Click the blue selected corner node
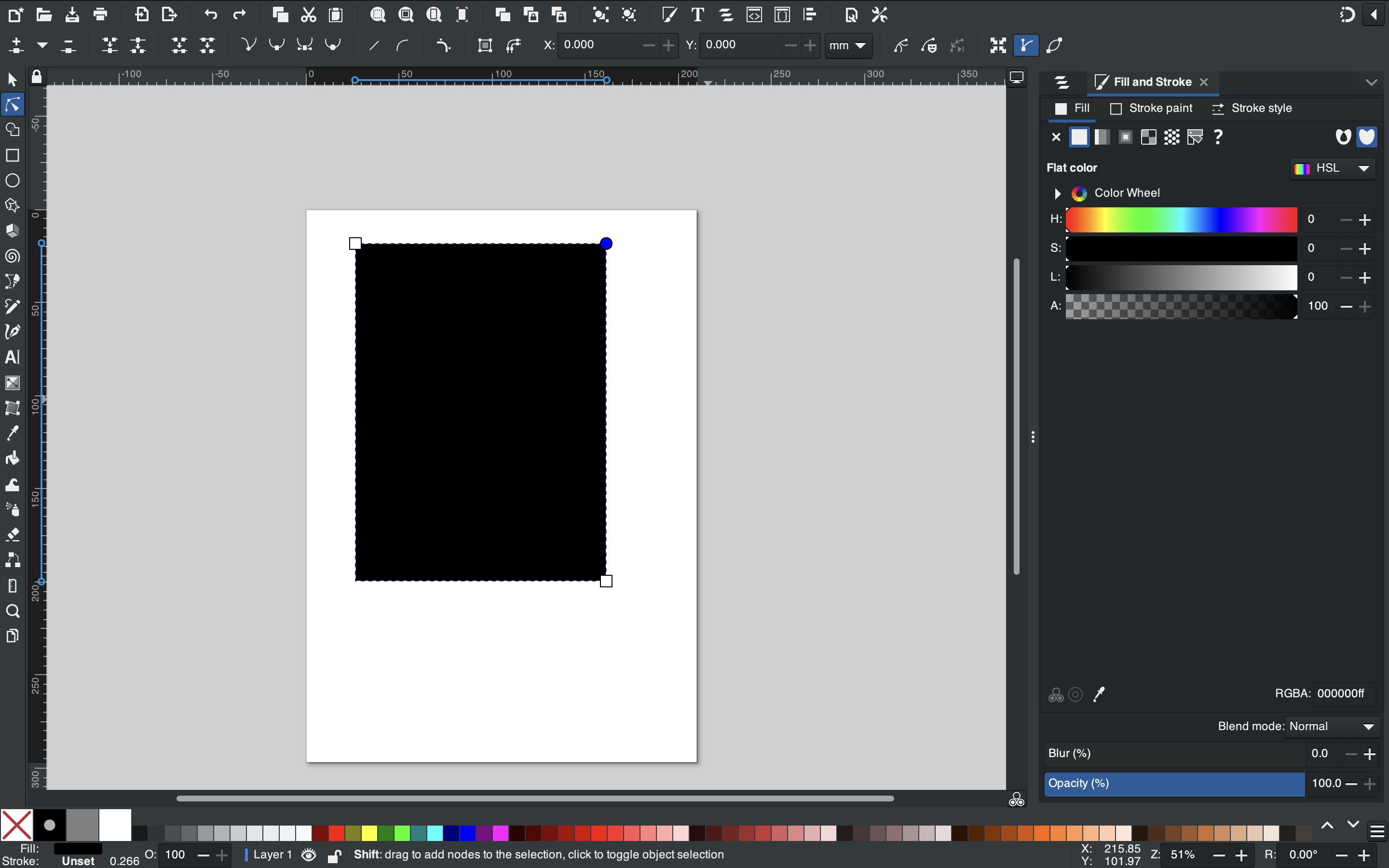 tap(606, 244)
